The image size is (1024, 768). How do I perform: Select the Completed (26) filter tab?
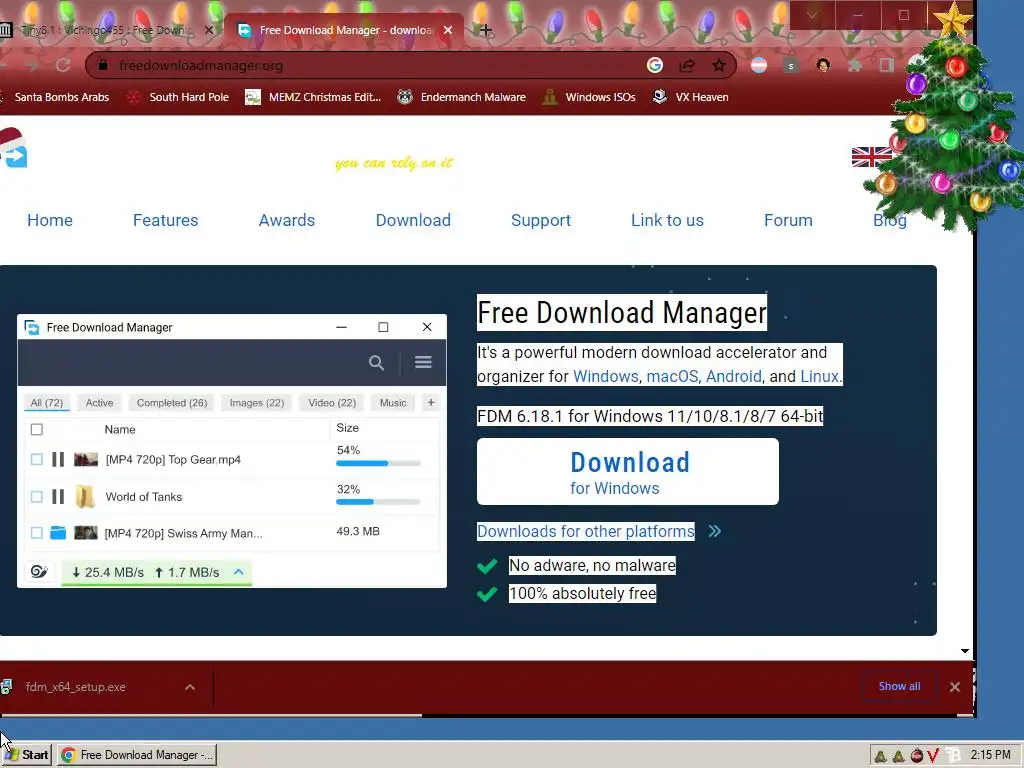tap(172, 403)
